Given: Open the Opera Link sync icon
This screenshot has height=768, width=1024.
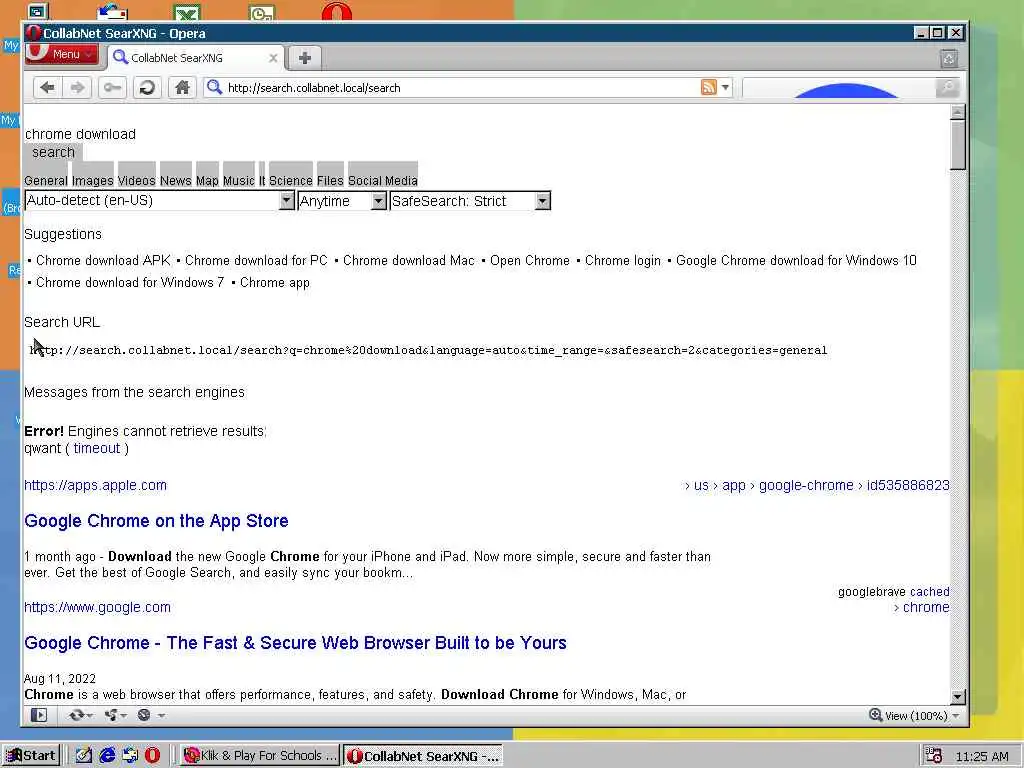Looking at the screenshot, I should (x=80, y=715).
